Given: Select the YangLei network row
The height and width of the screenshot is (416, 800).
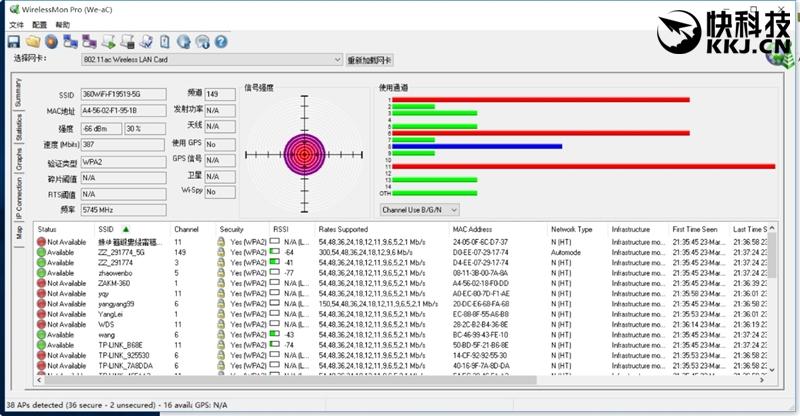Looking at the screenshot, I should pyautogui.click(x=401, y=314).
